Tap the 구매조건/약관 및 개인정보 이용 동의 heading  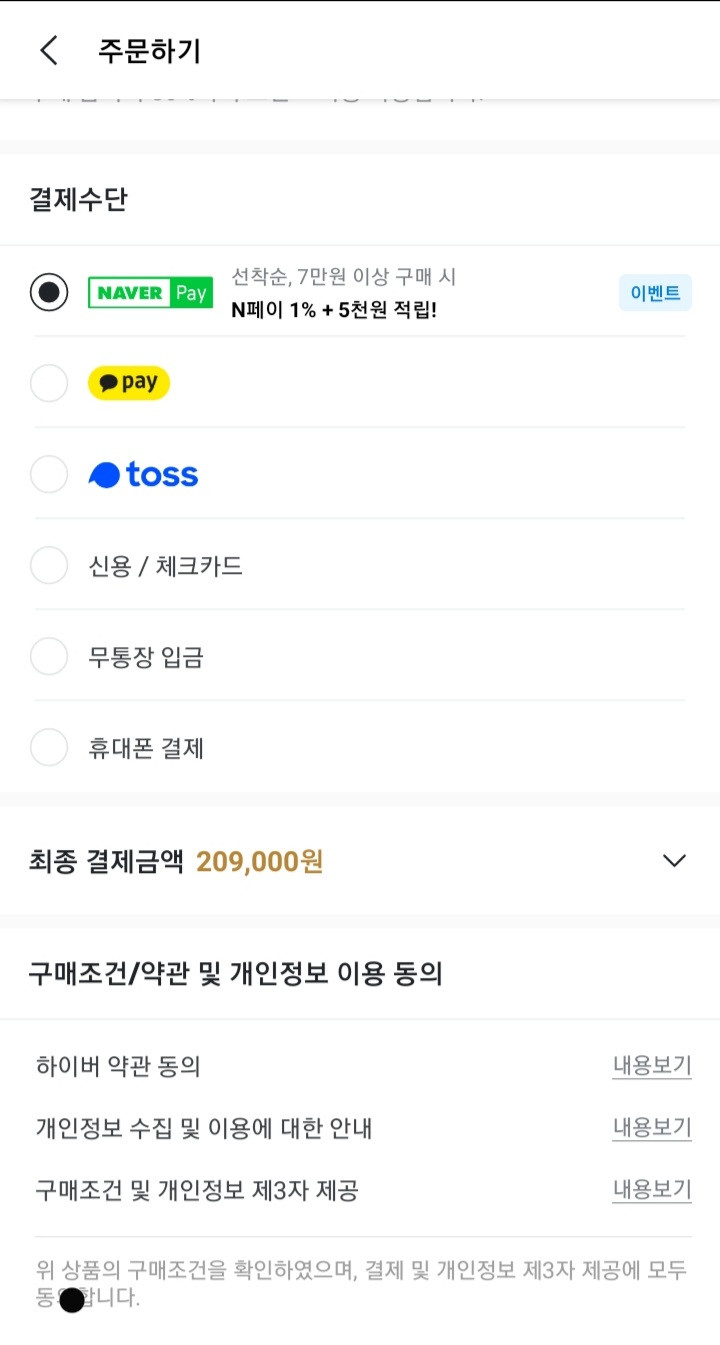tap(235, 973)
